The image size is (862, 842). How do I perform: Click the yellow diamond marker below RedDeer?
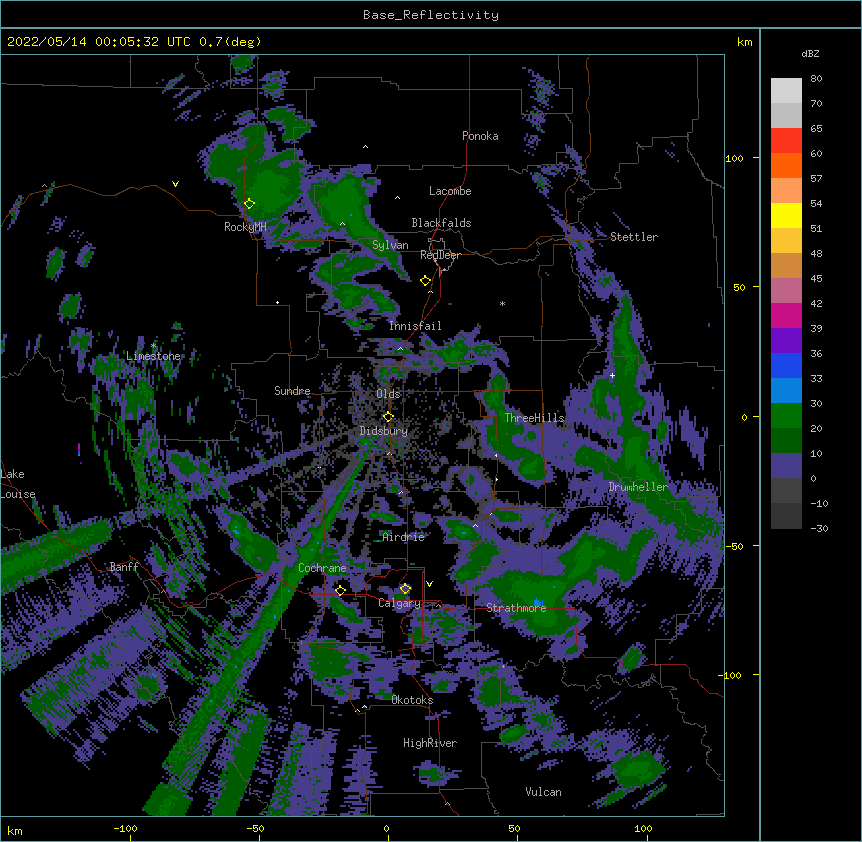tap(426, 281)
